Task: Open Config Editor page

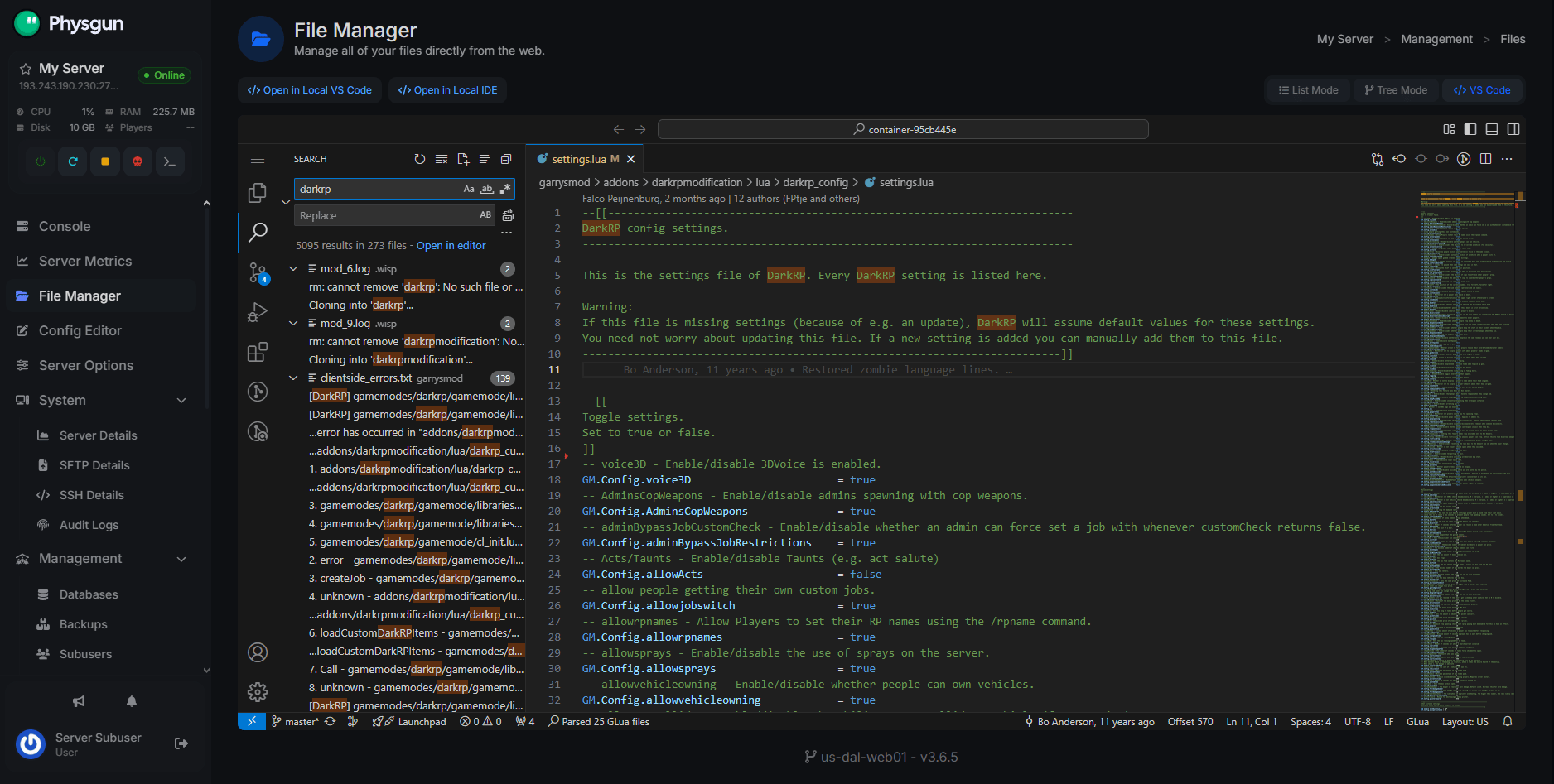Action: click(80, 330)
